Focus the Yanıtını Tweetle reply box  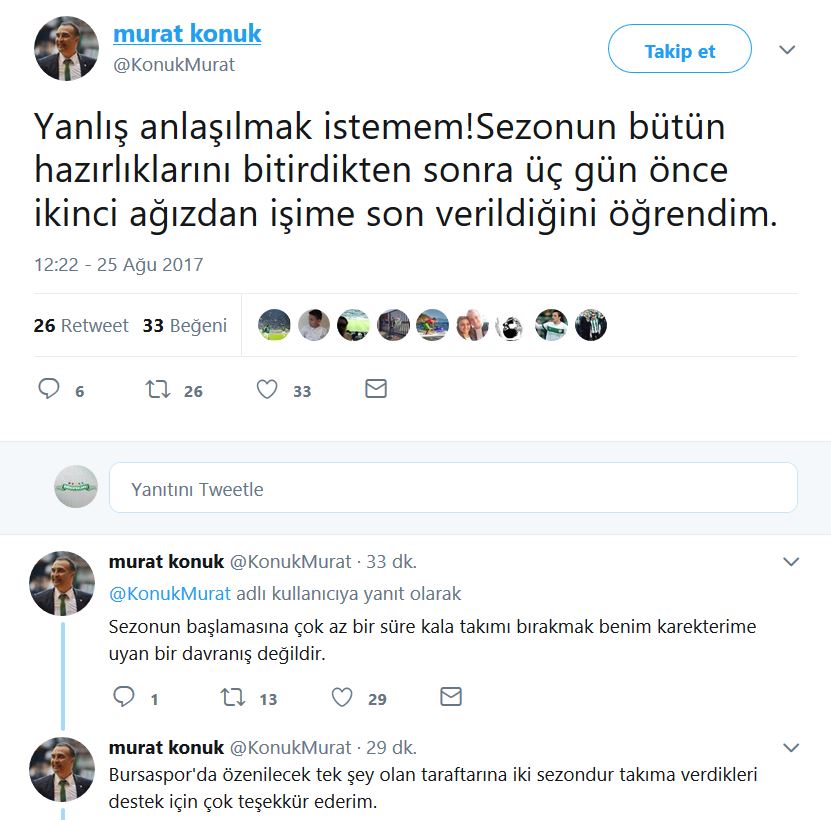tap(453, 488)
